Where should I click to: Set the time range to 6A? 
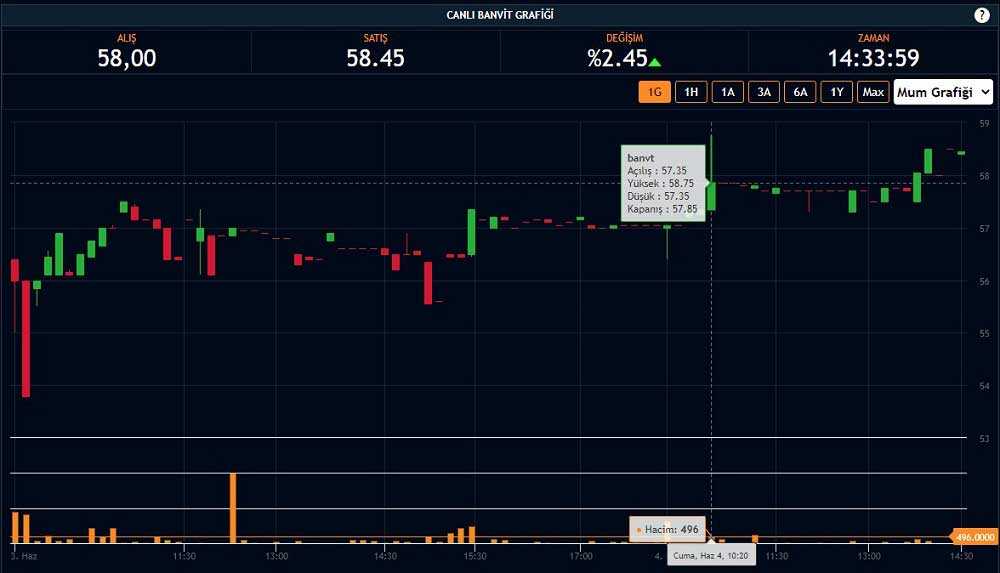coord(800,92)
